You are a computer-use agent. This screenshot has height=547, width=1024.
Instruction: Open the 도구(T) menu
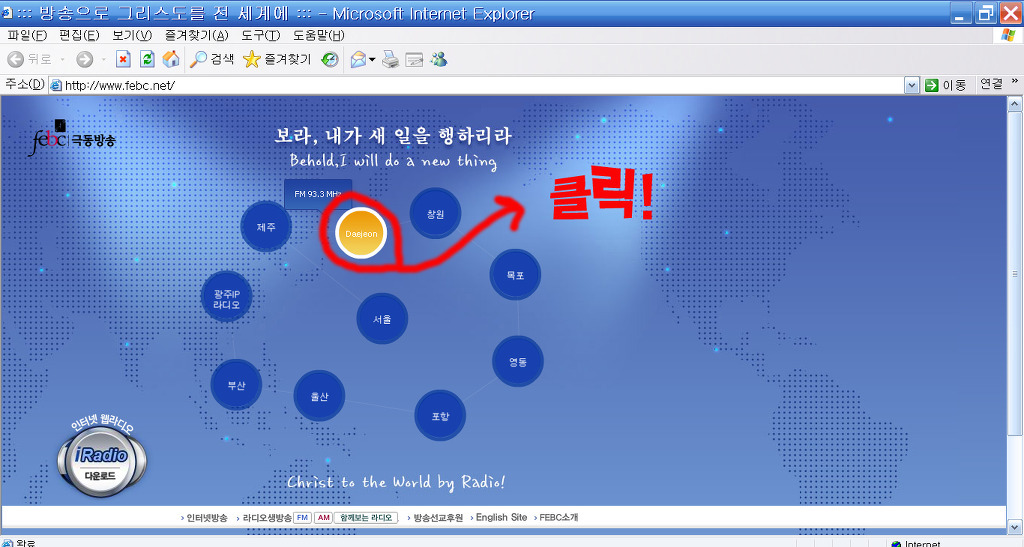coord(261,35)
